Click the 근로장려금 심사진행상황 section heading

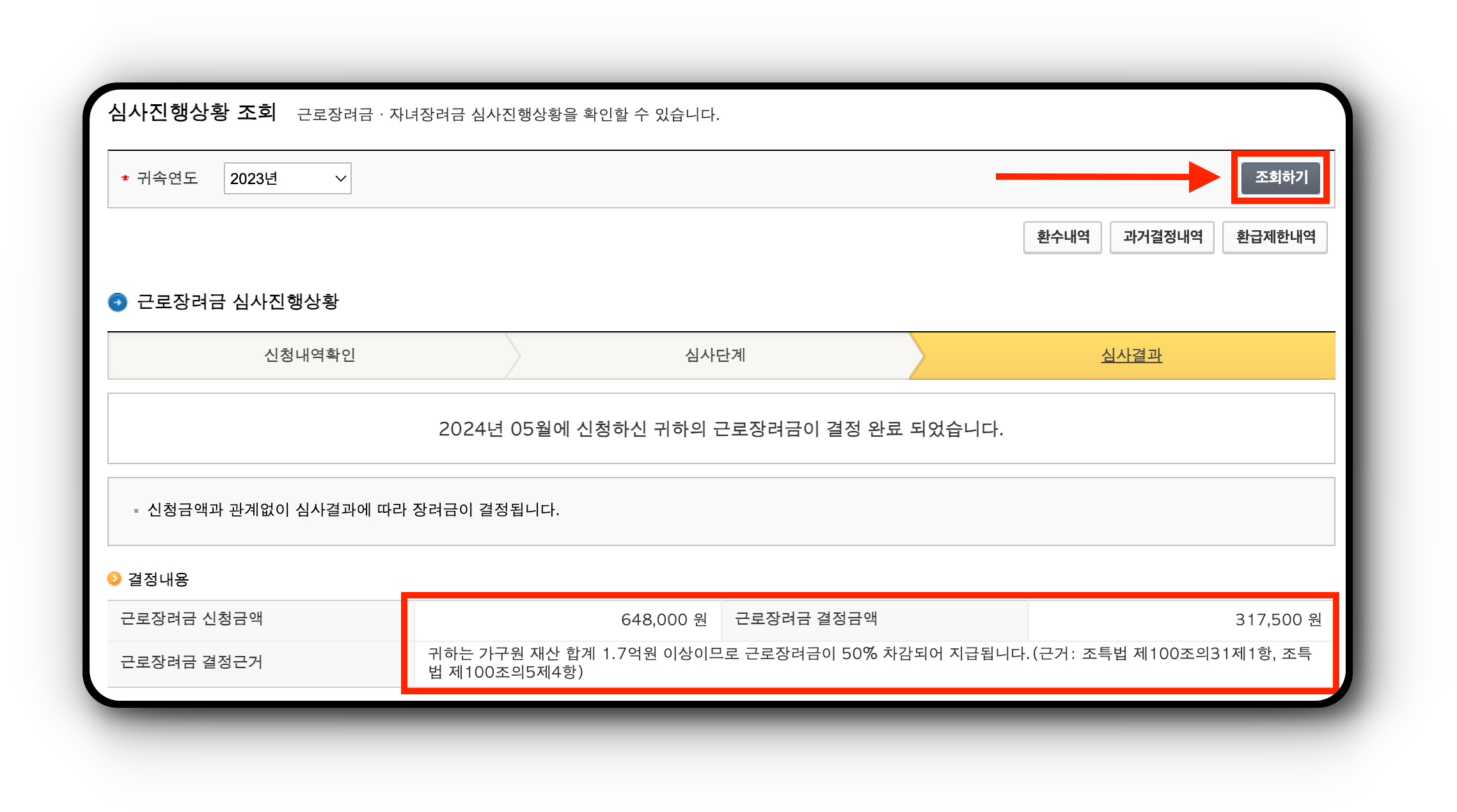(237, 302)
